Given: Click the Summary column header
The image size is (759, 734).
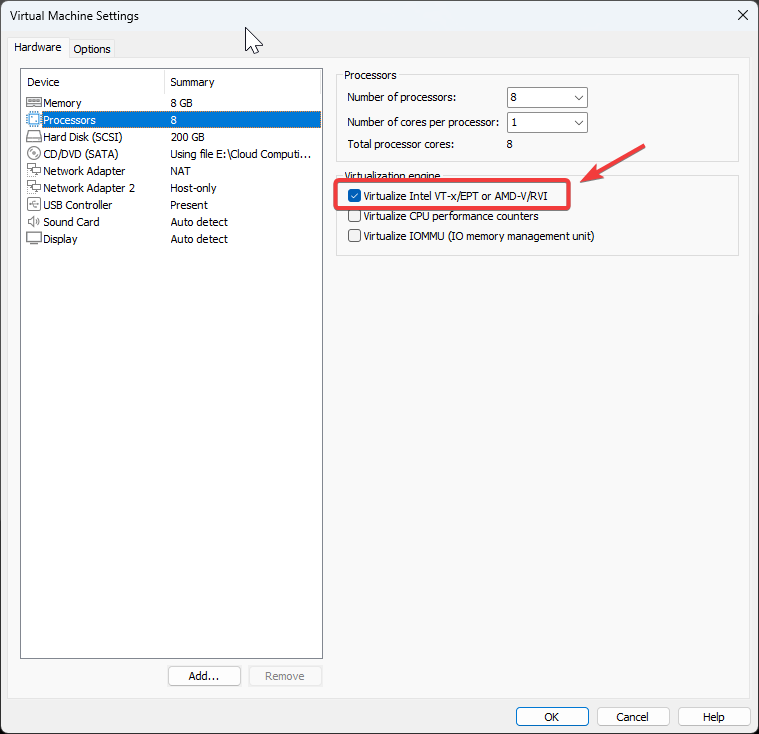Looking at the screenshot, I should [242, 82].
